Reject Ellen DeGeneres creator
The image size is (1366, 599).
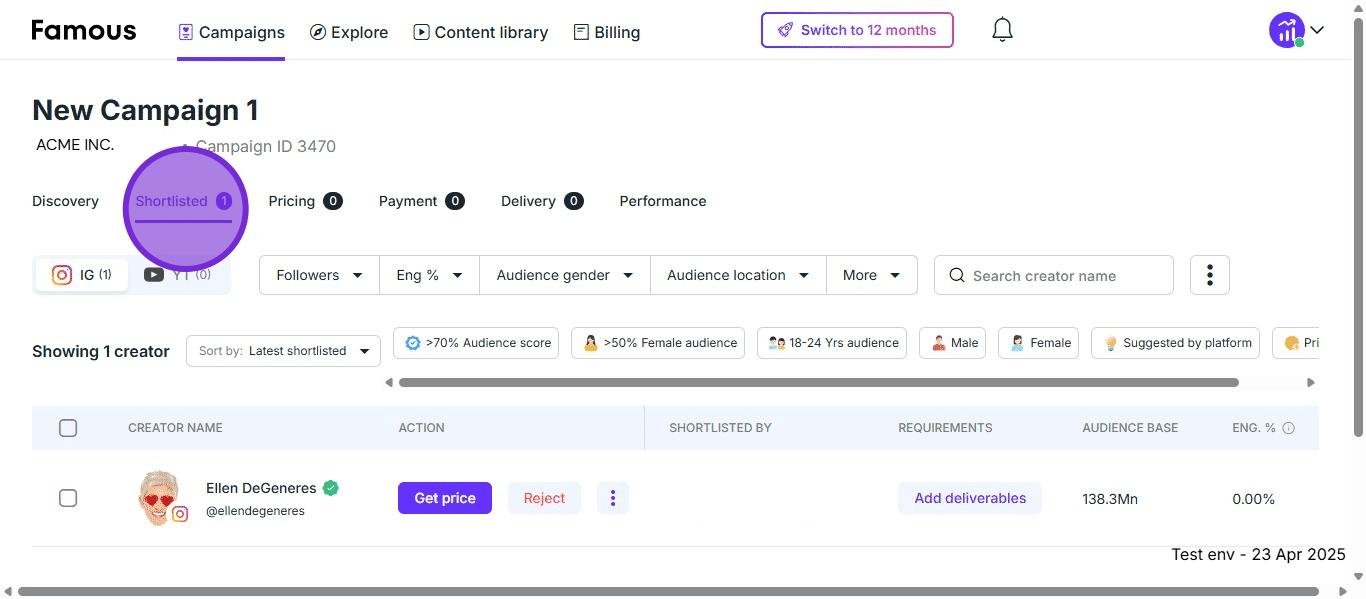pyautogui.click(x=544, y=498)
